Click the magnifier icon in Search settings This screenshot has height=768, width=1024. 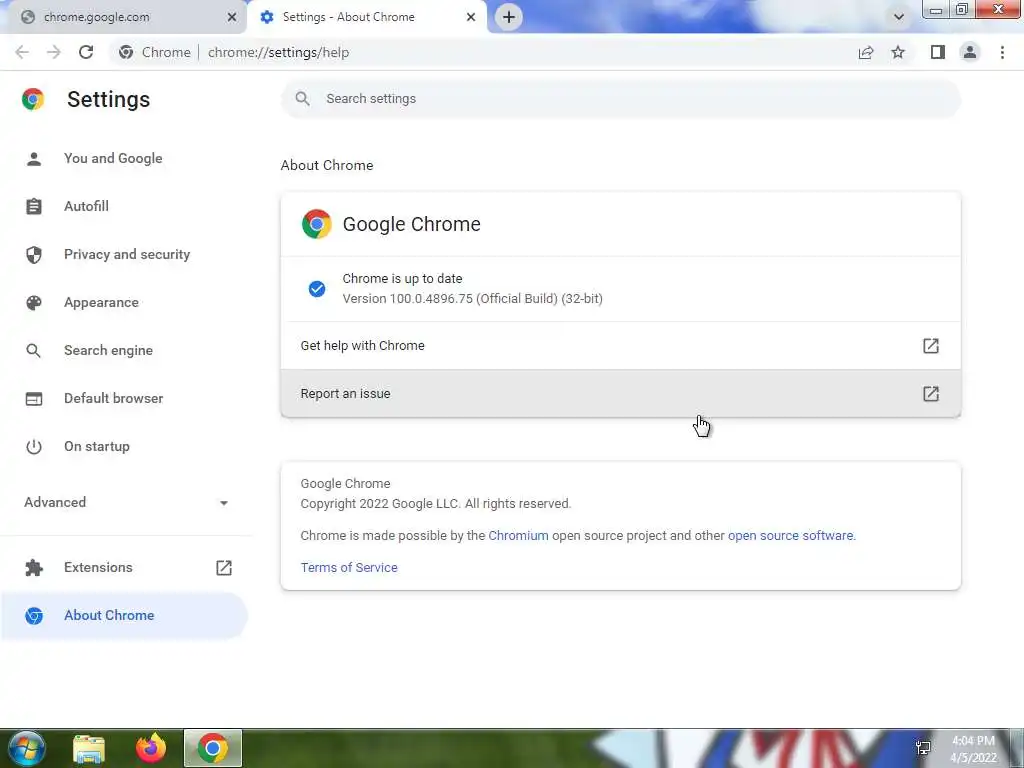tap(302, 99)
